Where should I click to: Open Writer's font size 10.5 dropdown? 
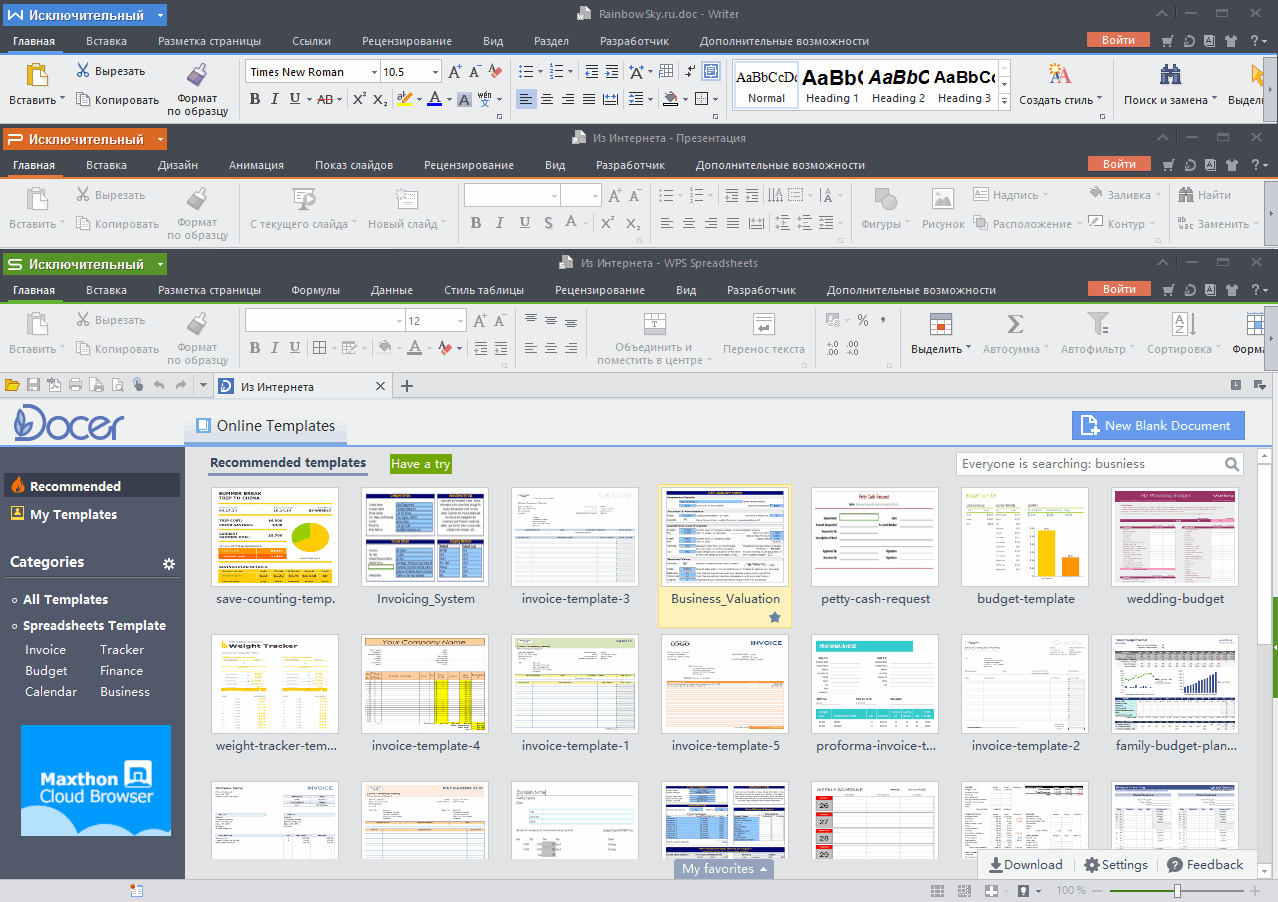tap(435, 72)
